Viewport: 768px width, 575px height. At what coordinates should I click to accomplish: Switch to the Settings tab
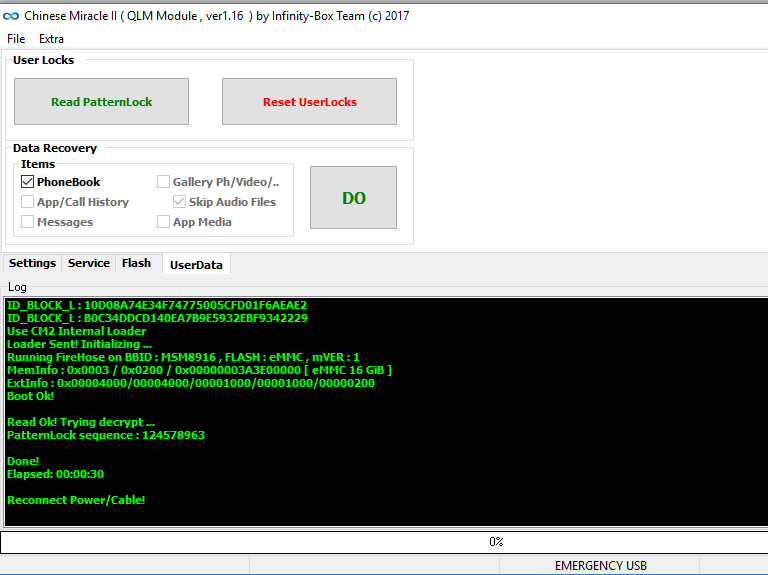(32, 263)
